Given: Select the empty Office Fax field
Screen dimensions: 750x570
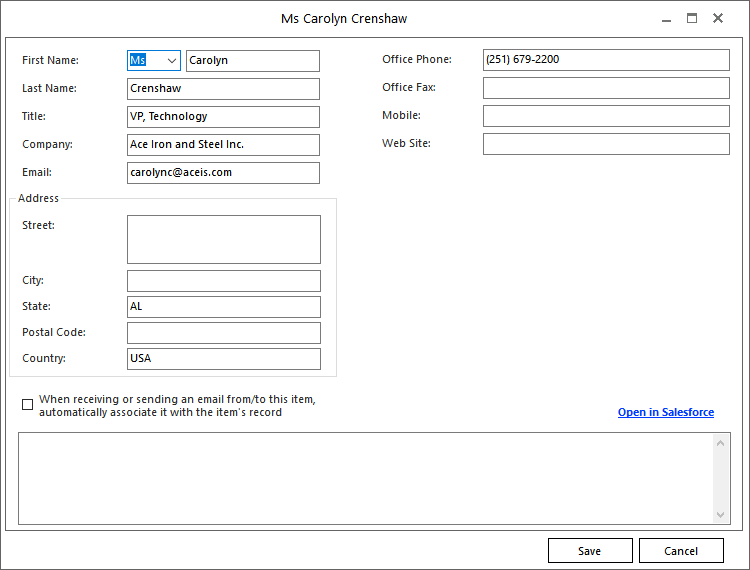Looking at the screenshot, I should [x=606, y=88].
